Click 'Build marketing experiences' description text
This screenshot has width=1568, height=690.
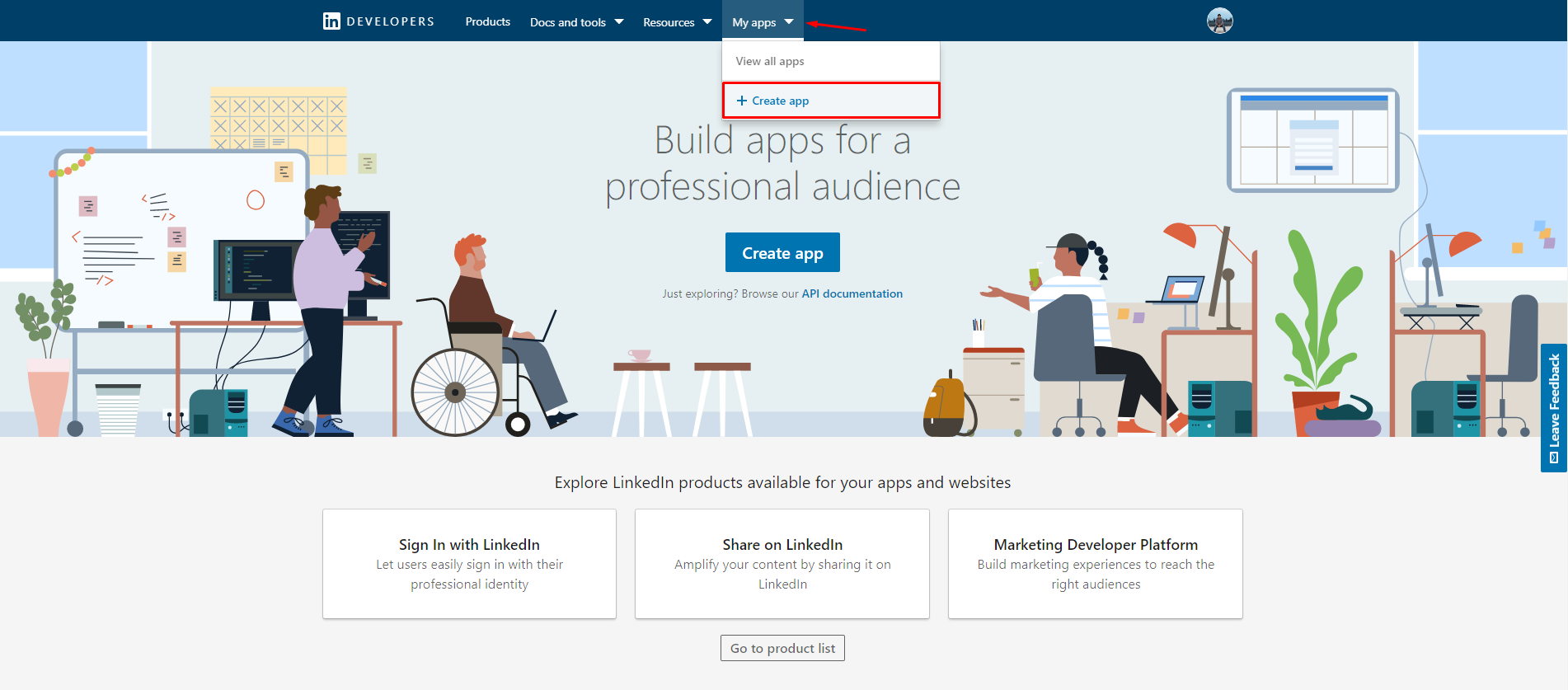(x=1096, y=575)
